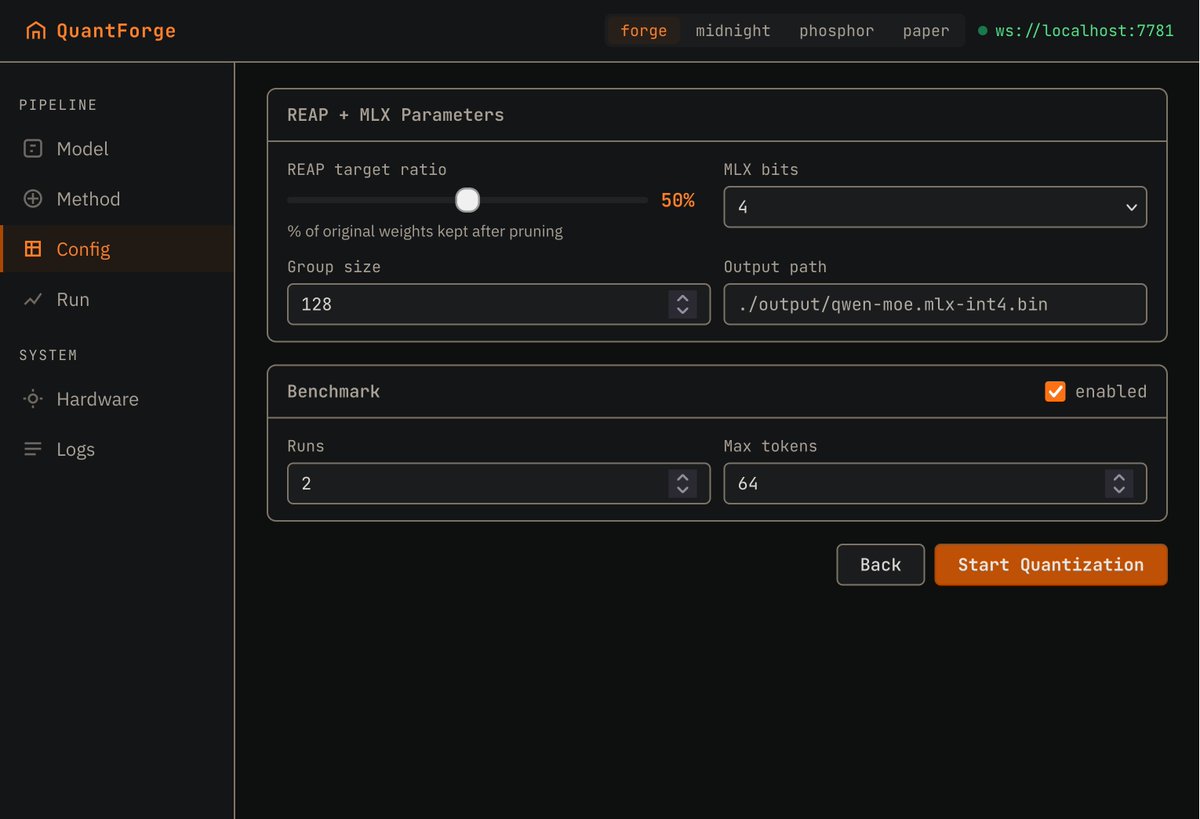The image size is (1200, 819).
Task: Decrement Runs with the down arrow
Action: [x=682, y=491]
